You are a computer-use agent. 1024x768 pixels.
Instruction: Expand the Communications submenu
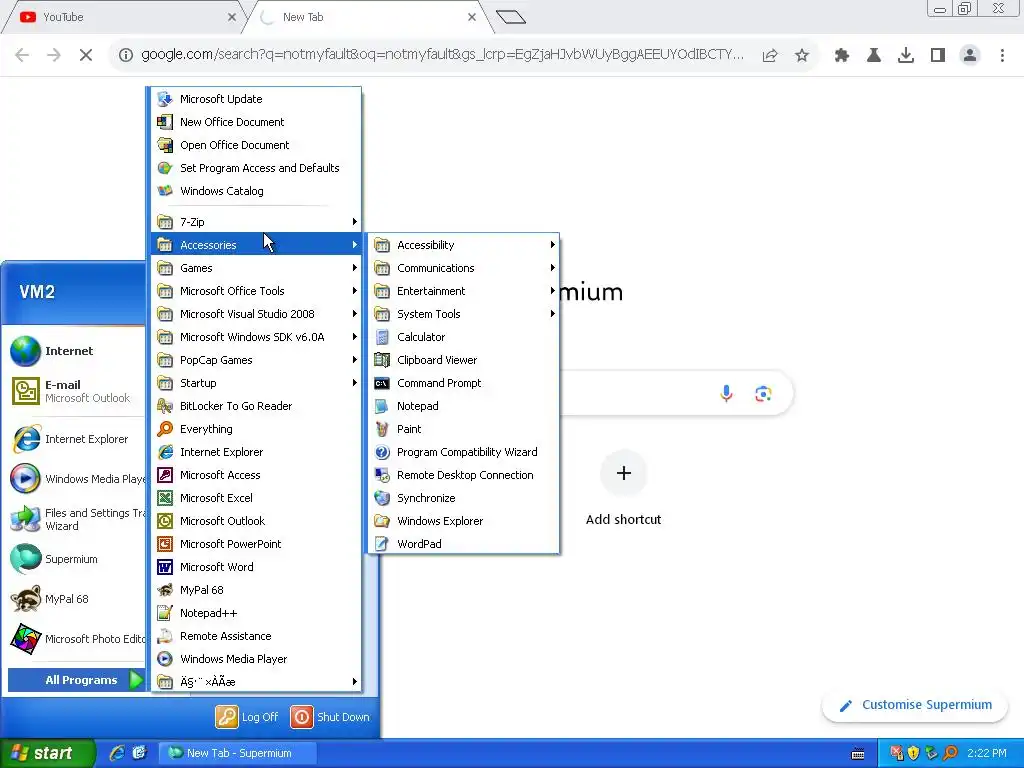click(x=464, y=268)
